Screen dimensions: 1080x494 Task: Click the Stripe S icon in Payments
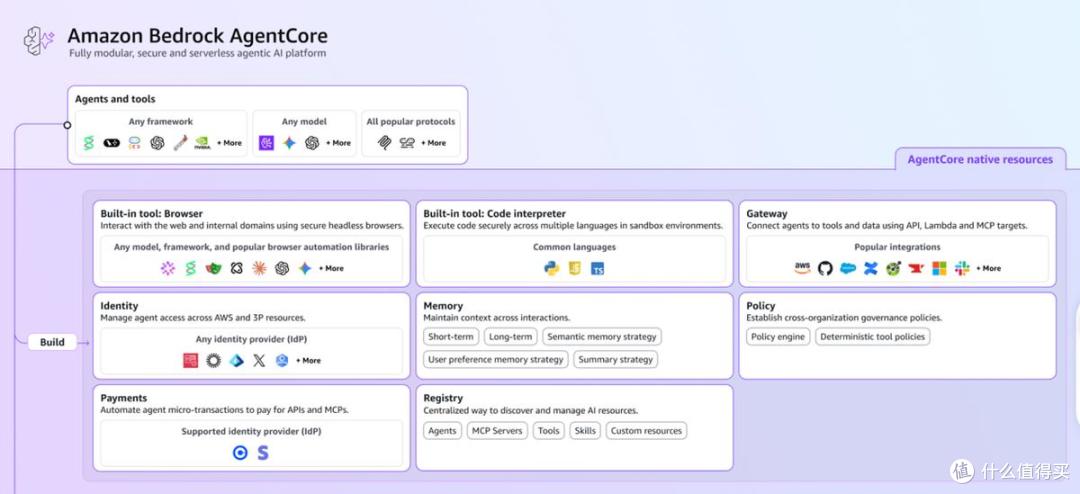(x=262, y=453)
